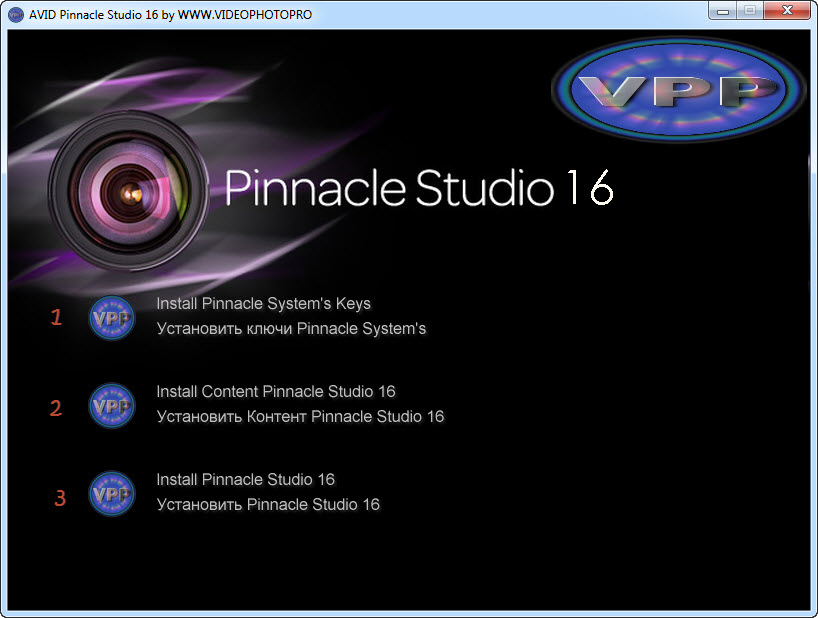Click the large VPP oval logo
Viewport: 818px width, 618px height.
click(x=678, y=89)
